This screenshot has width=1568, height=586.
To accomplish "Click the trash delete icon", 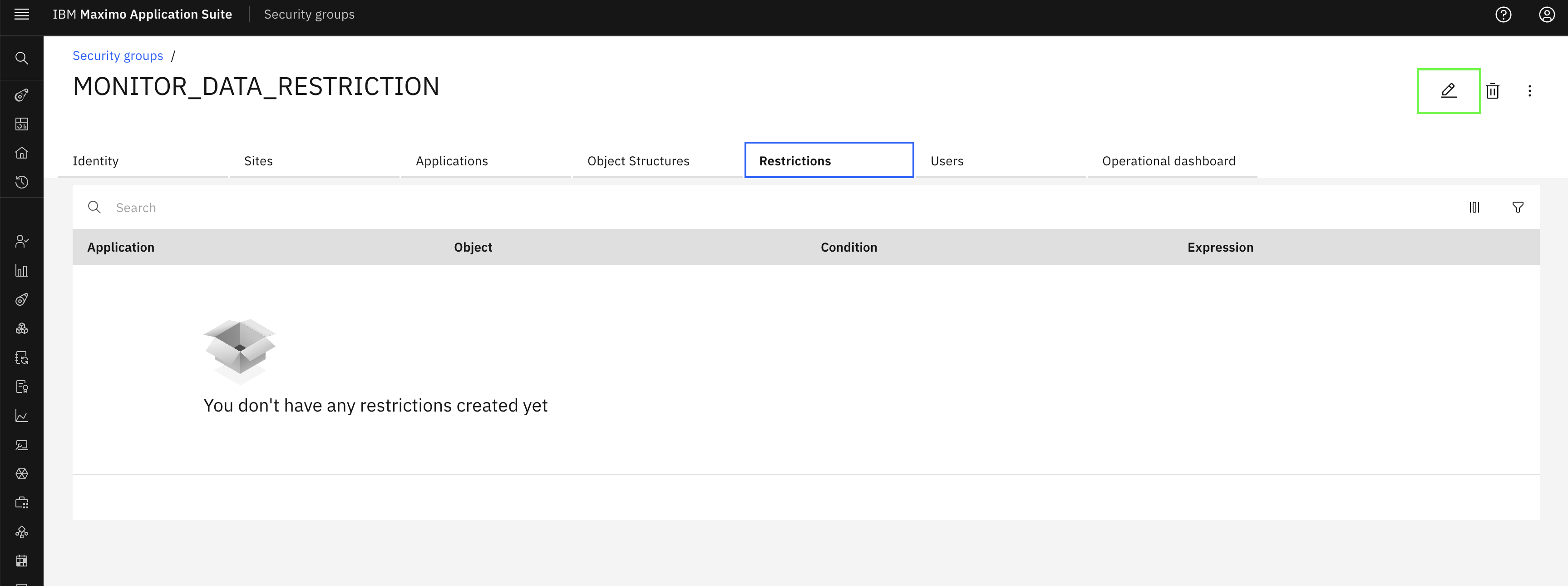I will click(x=1492, y=91).
